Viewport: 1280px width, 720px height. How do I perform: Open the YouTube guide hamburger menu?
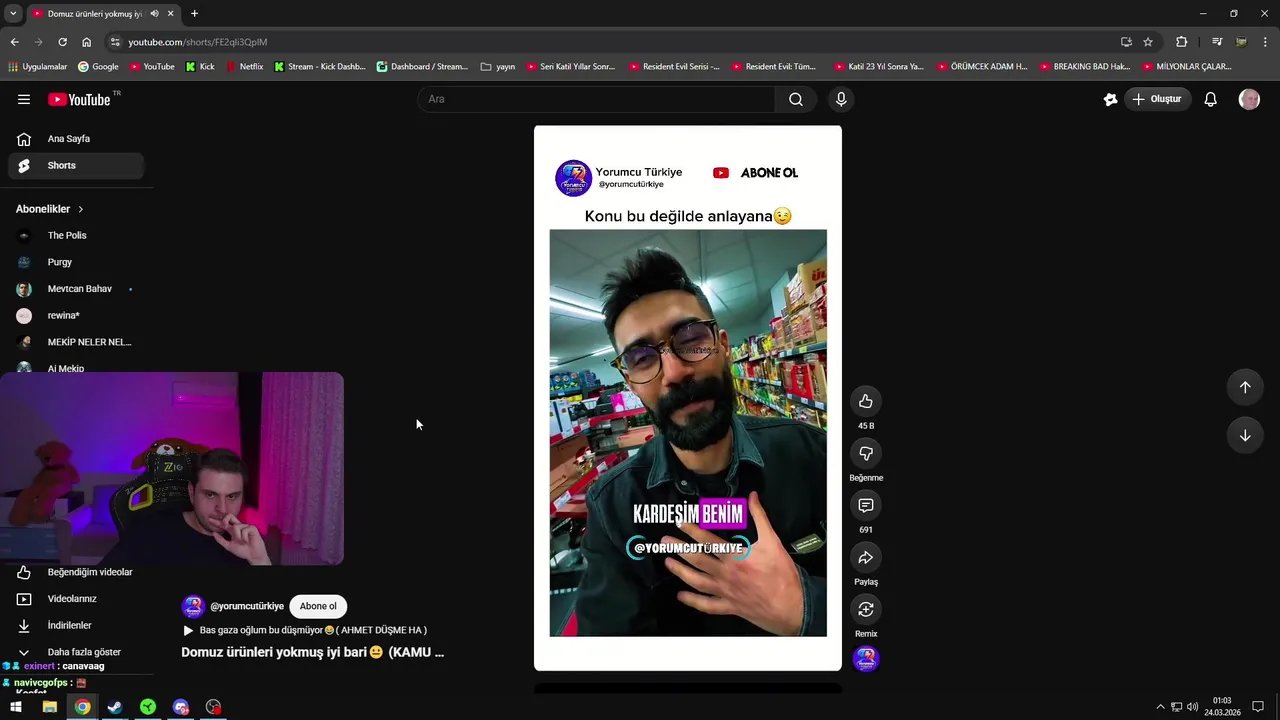[x=24, y=99]
